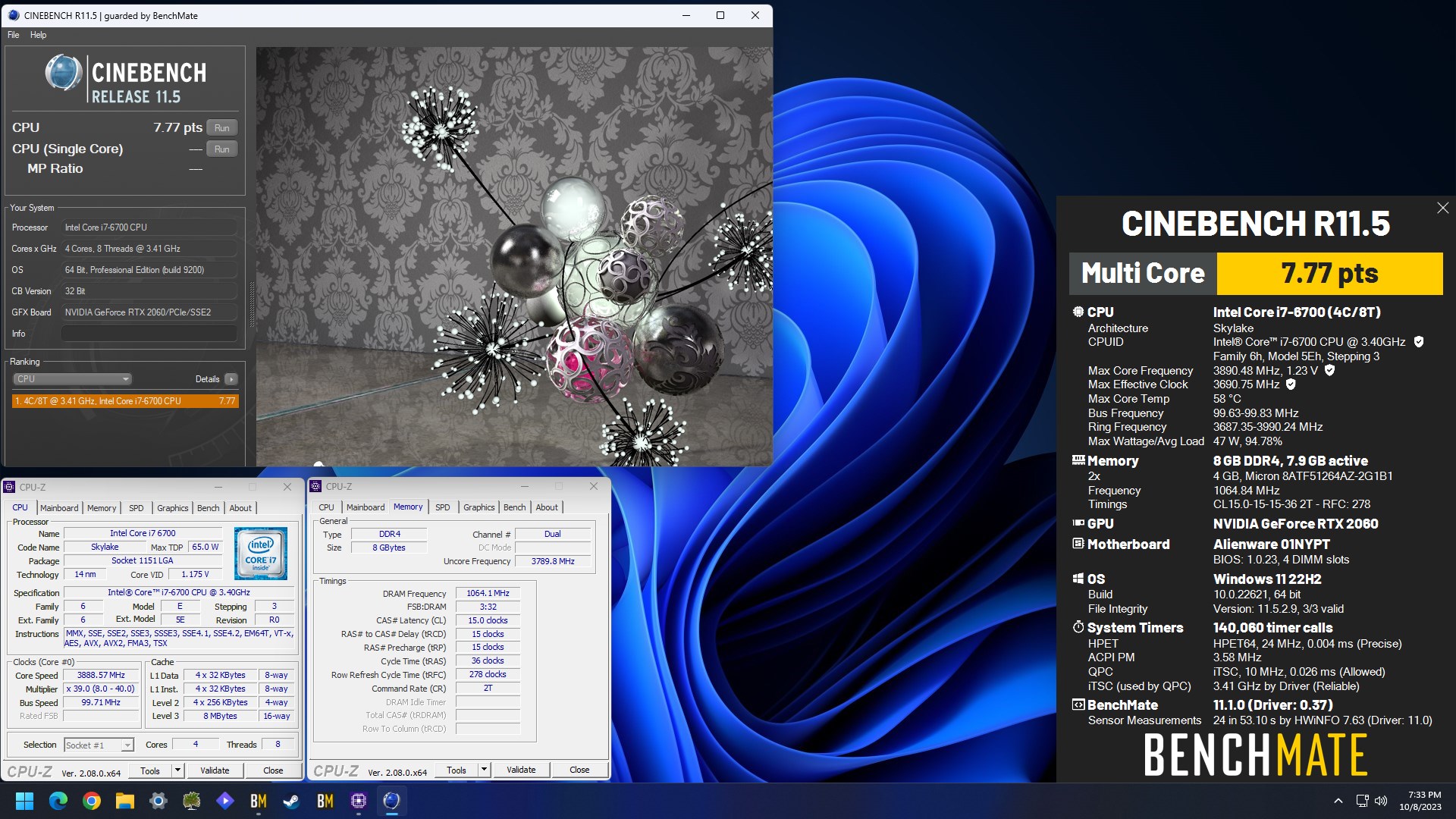Click the CPU chip icon in BenchMate
1456x819 pixels.
[x=1078, y=312]
